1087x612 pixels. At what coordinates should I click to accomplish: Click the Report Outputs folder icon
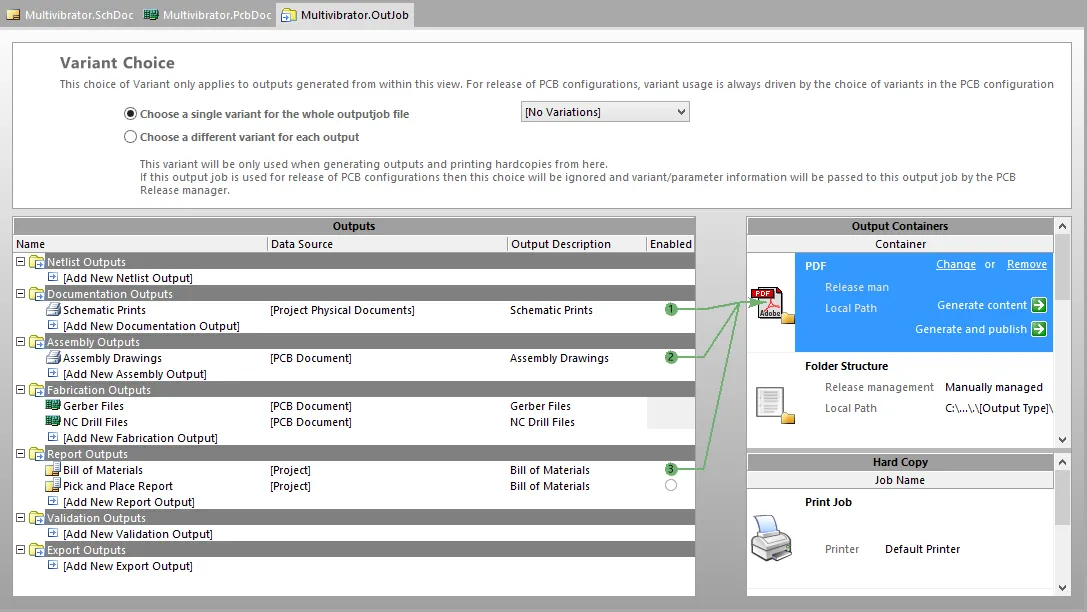[37, 454]
